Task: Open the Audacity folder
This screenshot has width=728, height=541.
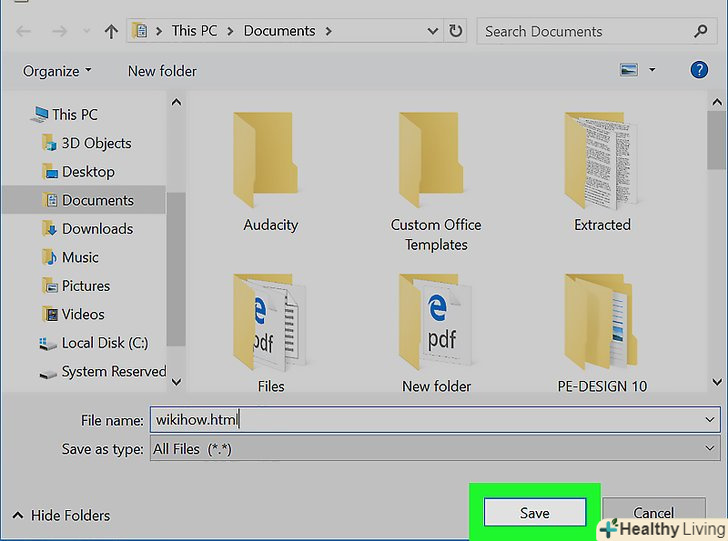Action: (270, 170)
